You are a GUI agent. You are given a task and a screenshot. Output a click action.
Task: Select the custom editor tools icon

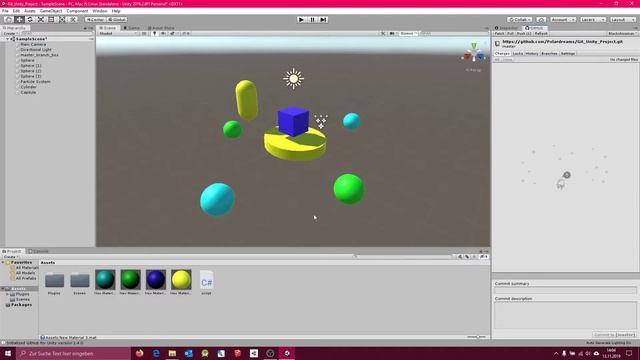point(72,20)
